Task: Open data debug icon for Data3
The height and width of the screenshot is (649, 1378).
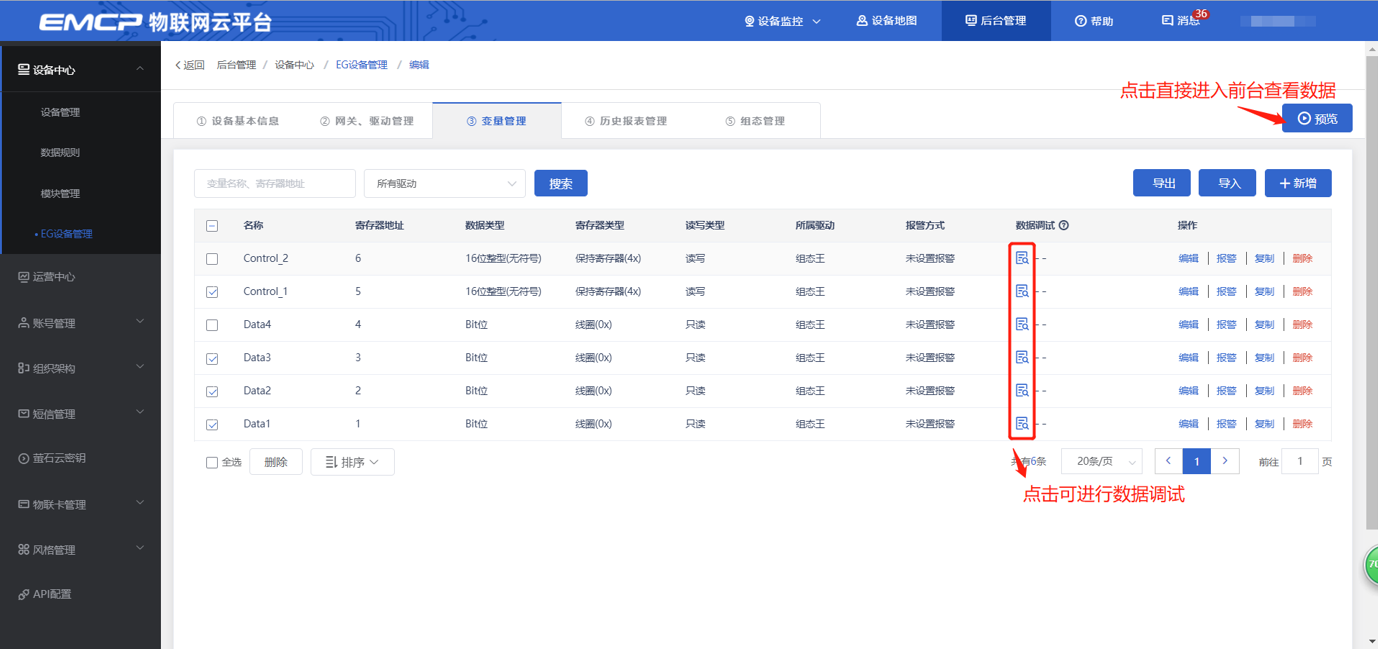Action: (1022, 357)
